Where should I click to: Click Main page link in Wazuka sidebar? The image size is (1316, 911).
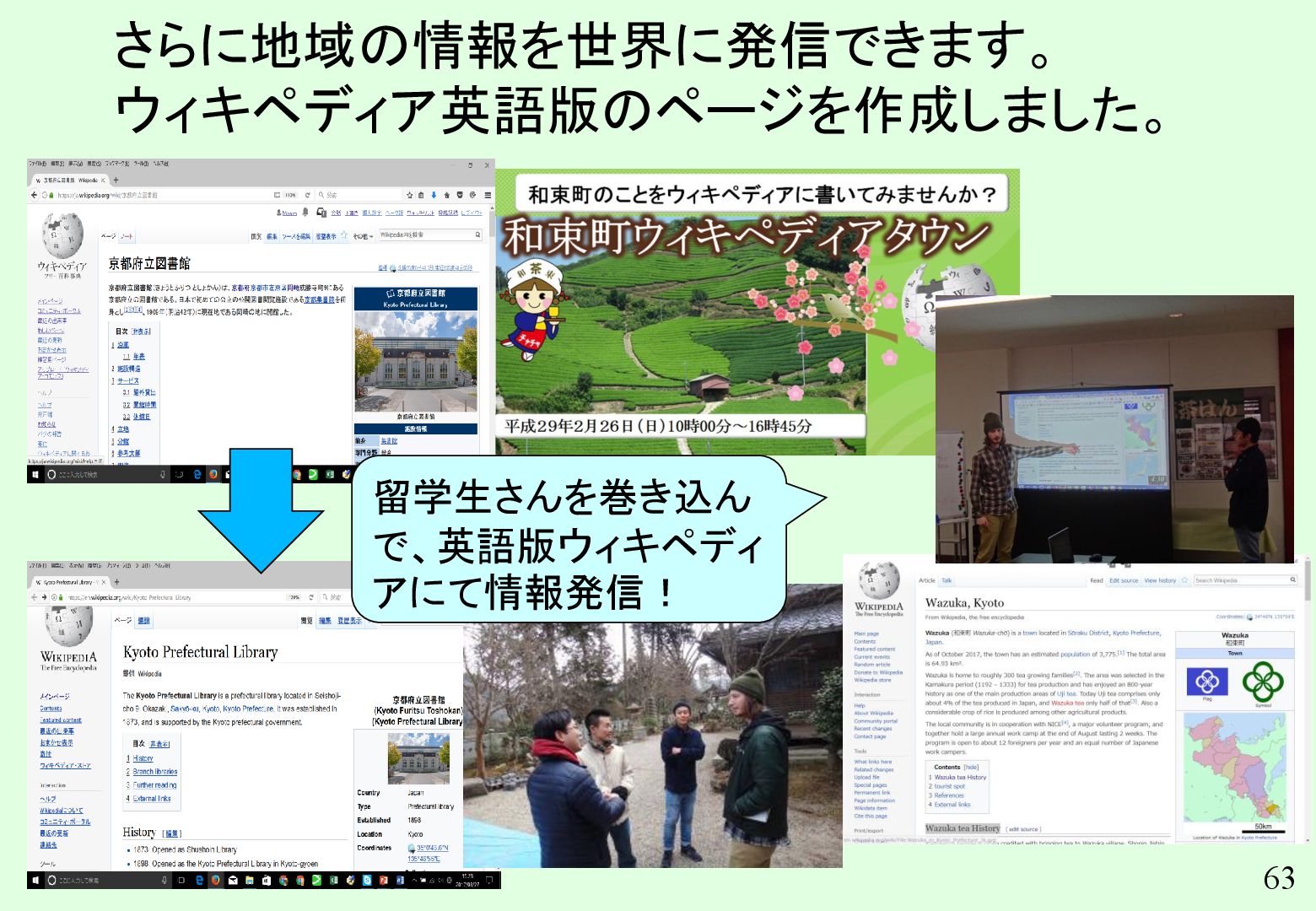866,633
